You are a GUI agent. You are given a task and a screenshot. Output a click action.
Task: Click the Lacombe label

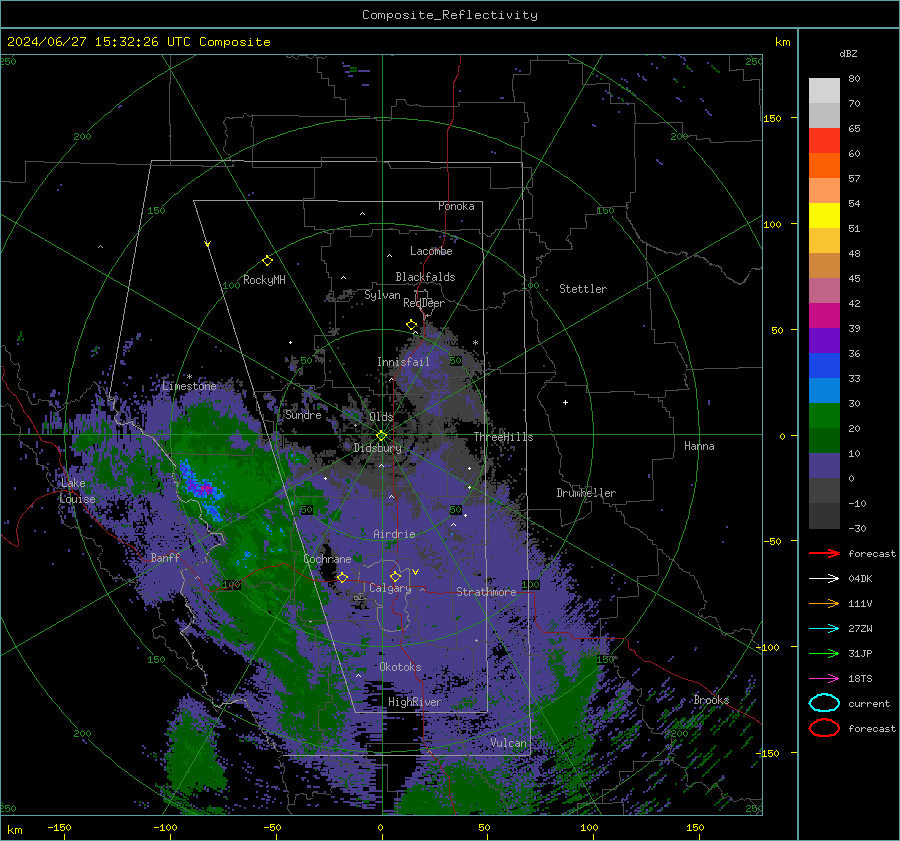coord(431,251)
